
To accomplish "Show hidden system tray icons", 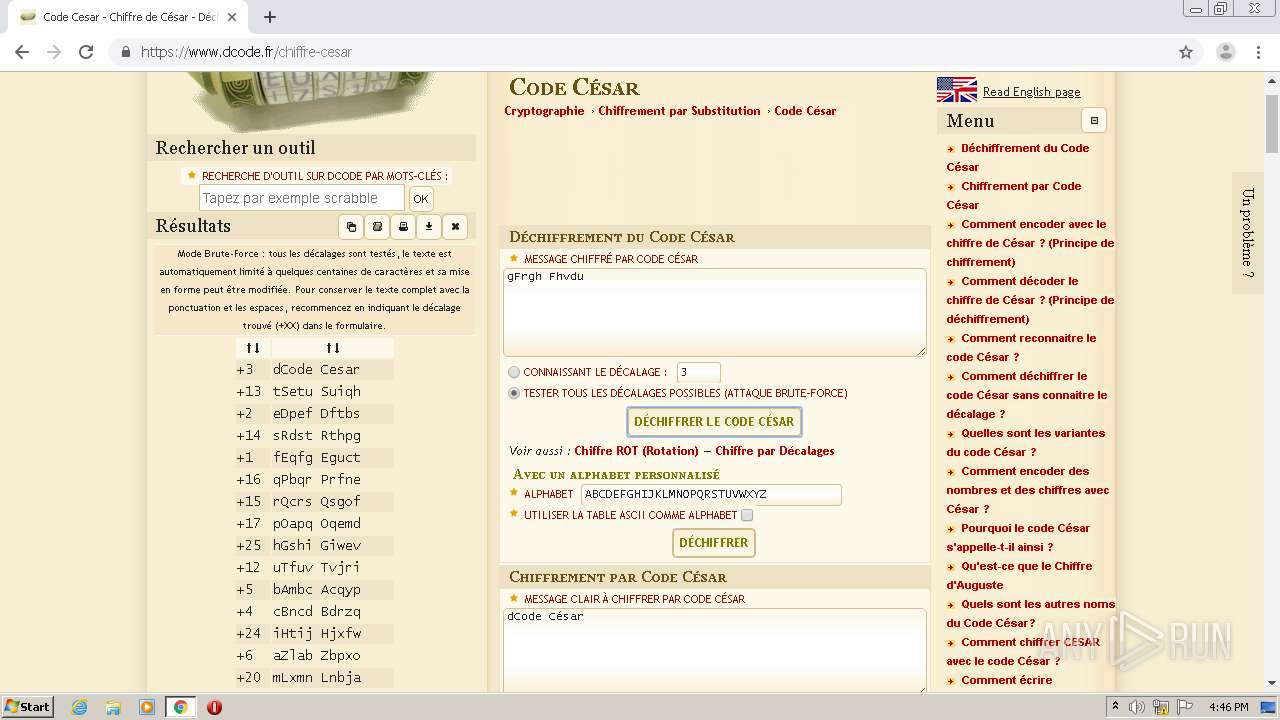I will [x=1116, y=707].
